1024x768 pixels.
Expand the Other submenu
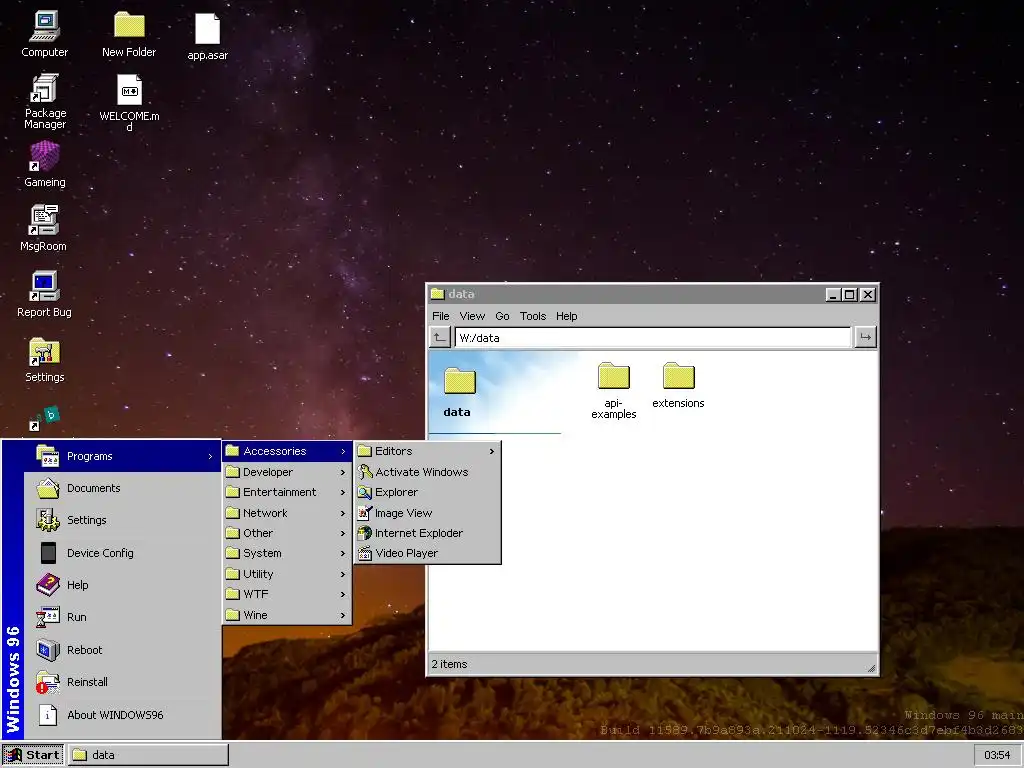point(287,534)
